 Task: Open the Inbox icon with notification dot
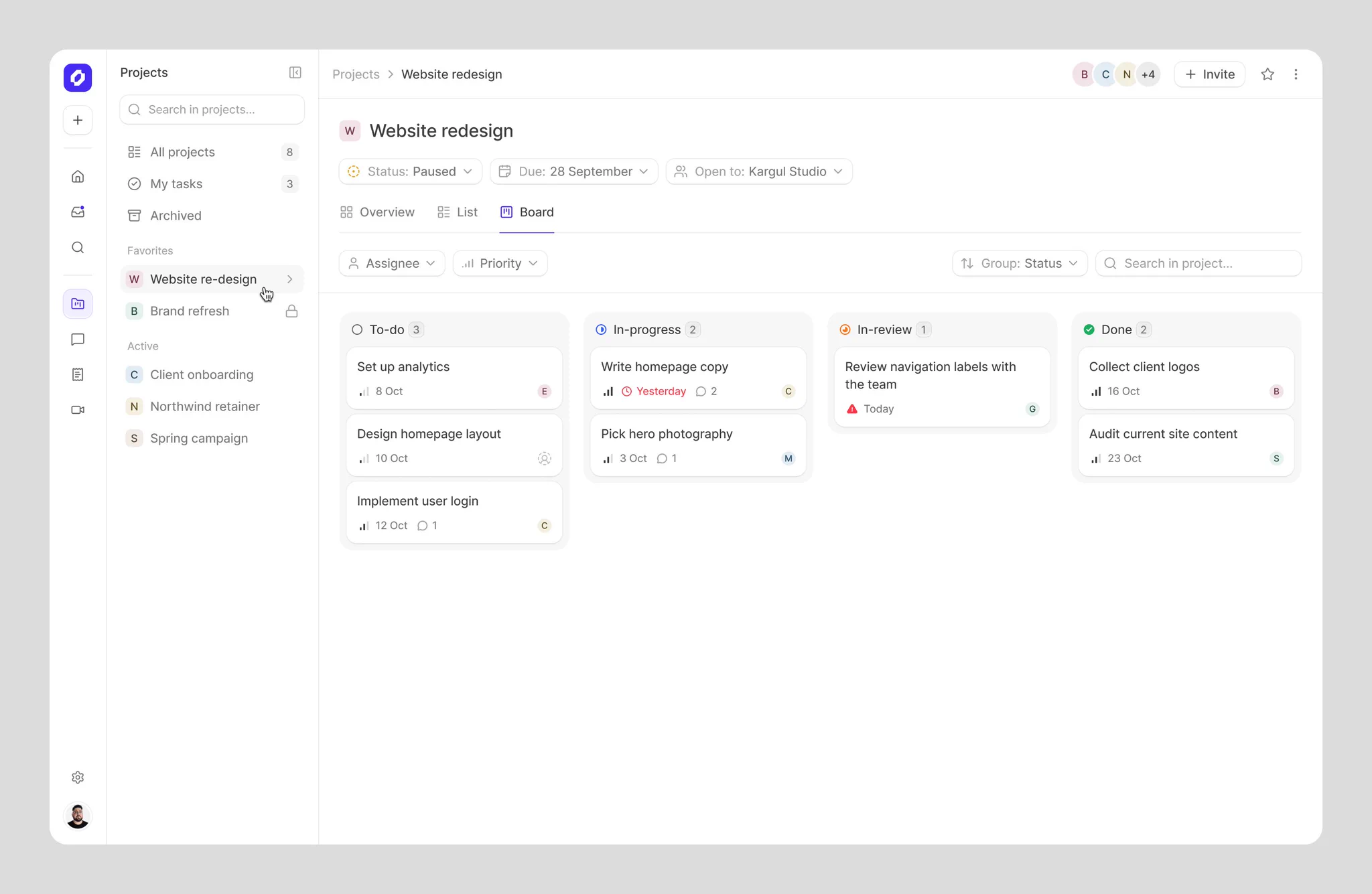tap(78, 212)
